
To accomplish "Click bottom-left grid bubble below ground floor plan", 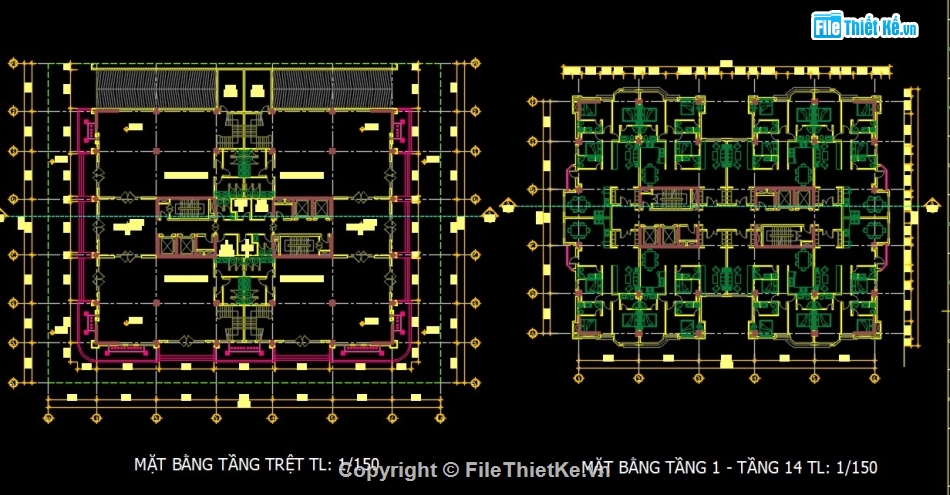I will pyautogui.click(x=48, y=416).
